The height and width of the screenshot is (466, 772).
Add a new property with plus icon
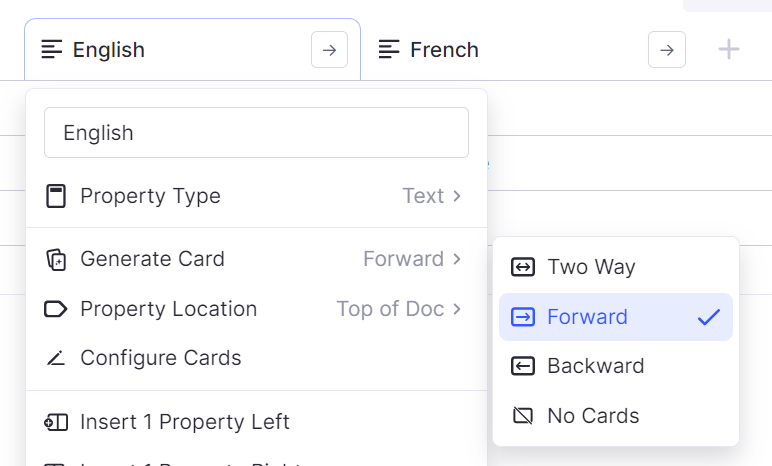729,49
